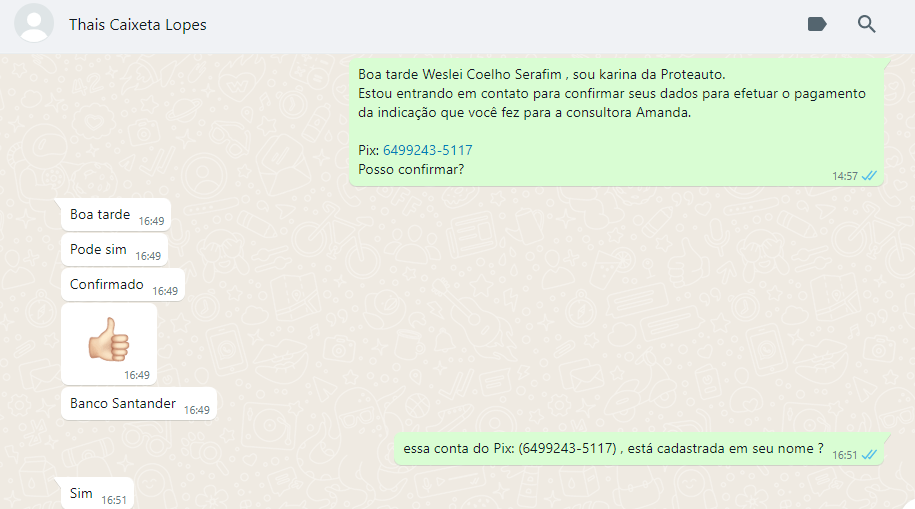Click read receipt checkmarks on 14:57 message
Viewport: 915px width, 509px height.
coord(869,176)
